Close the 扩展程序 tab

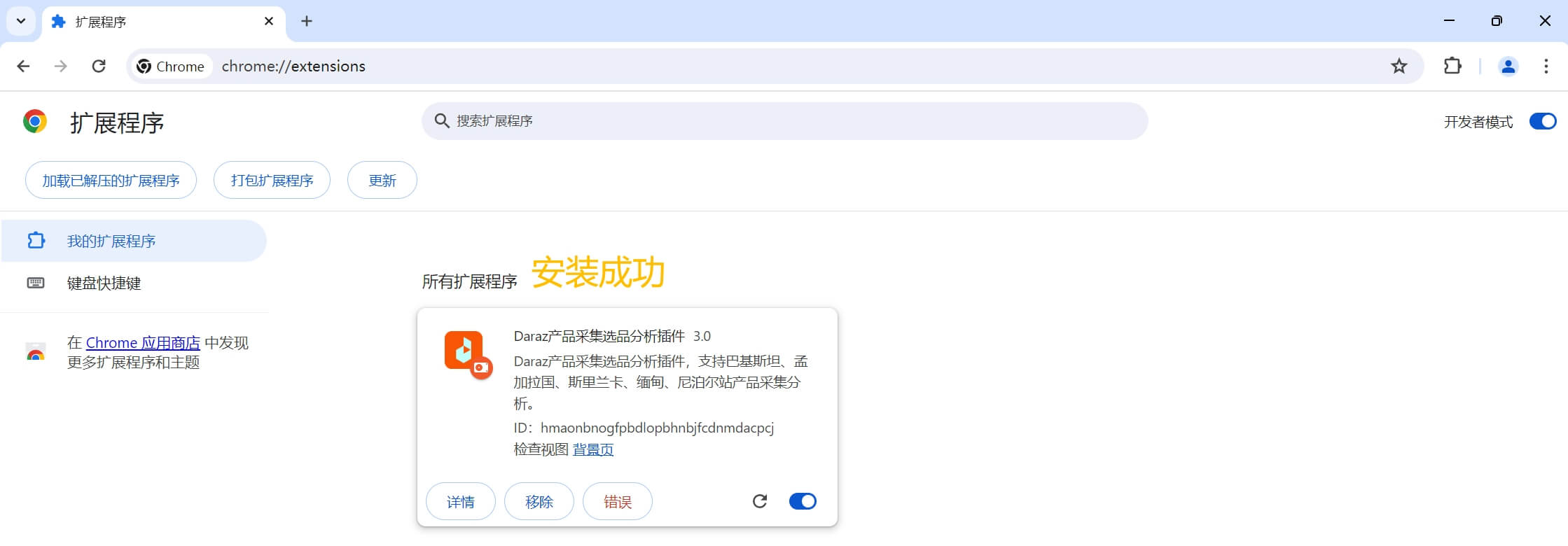(269, 22)
